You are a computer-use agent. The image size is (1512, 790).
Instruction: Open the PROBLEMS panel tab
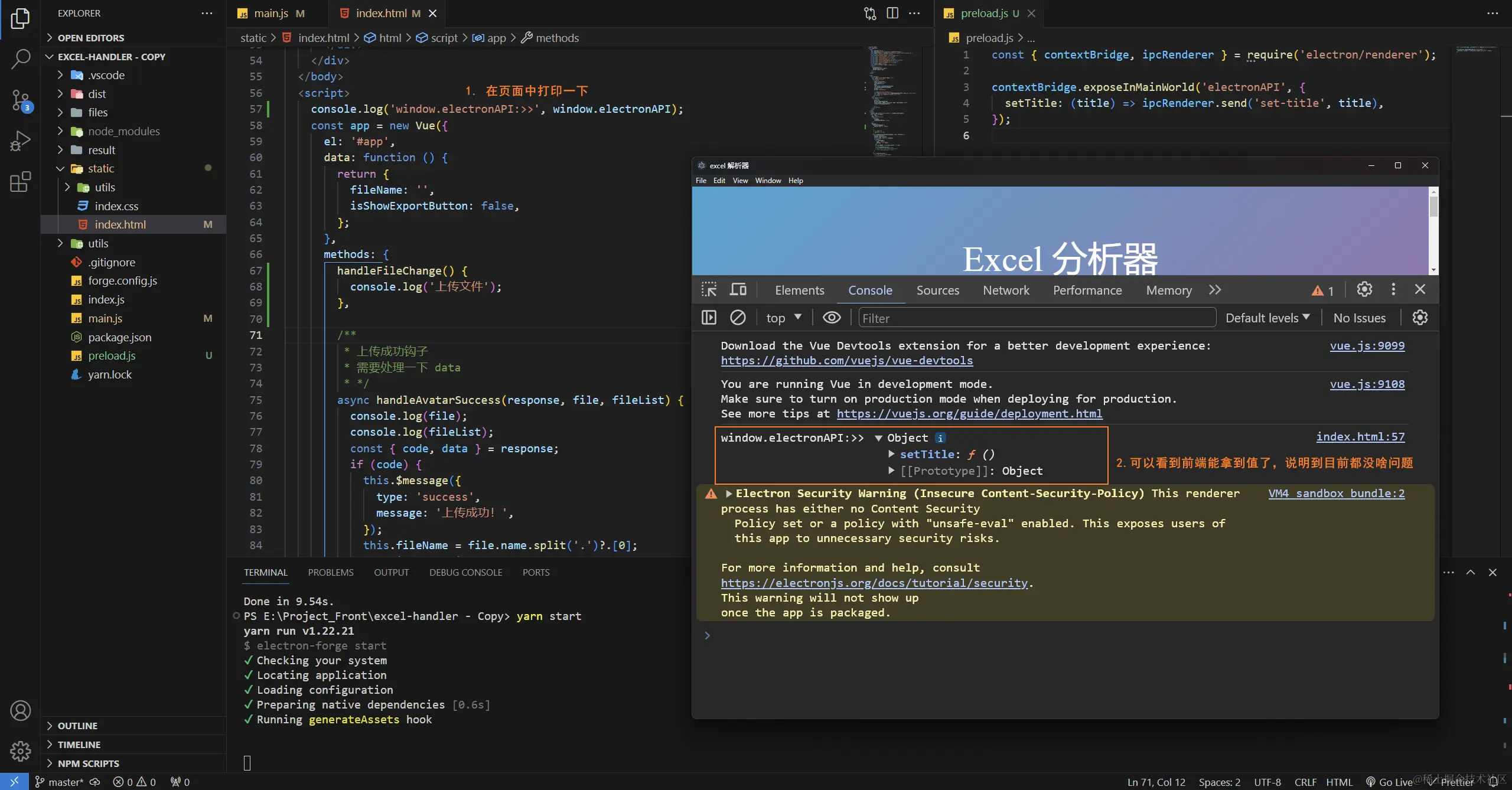(x=330, y=572)
